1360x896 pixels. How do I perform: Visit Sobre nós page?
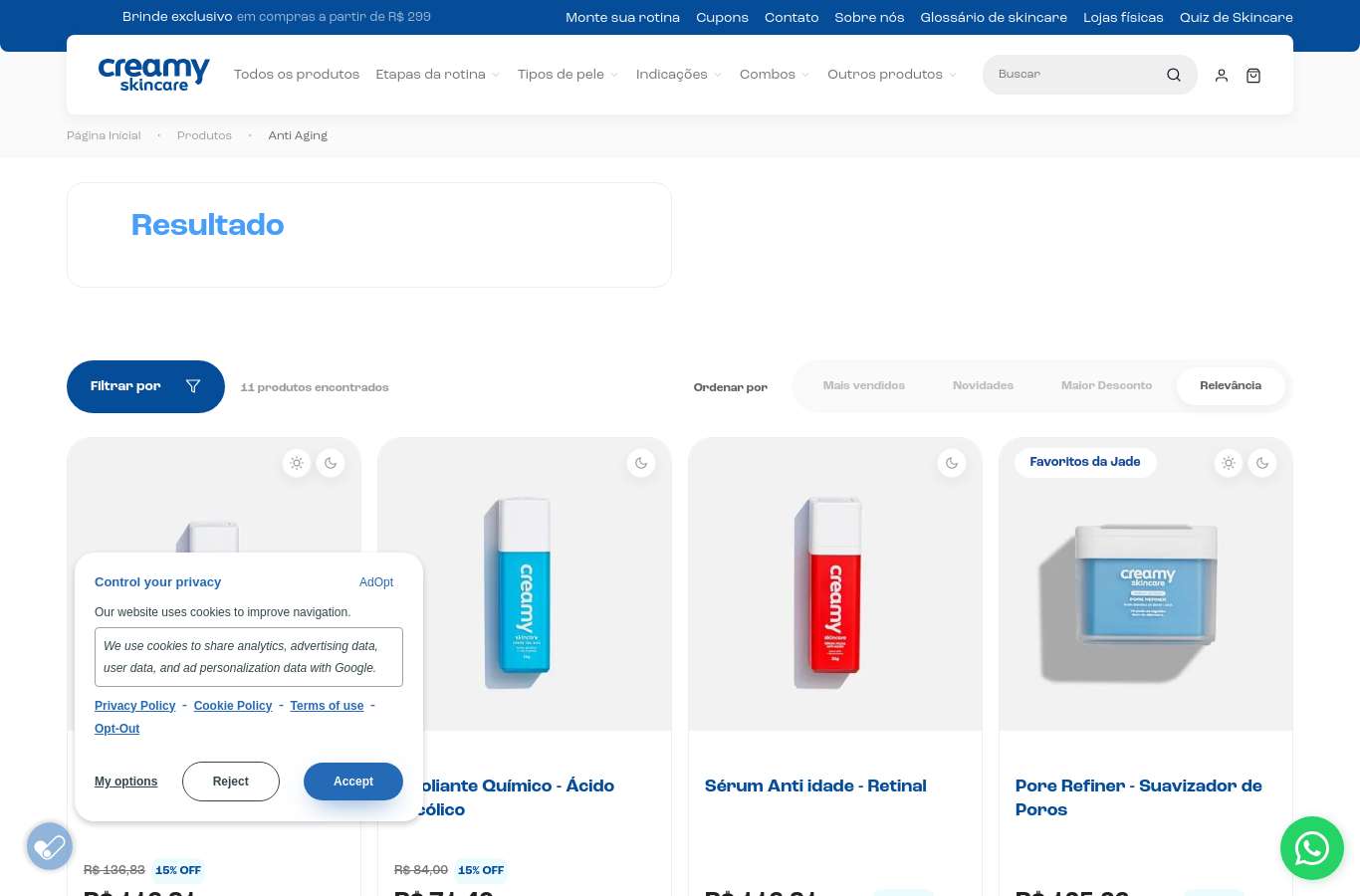[869, 18]
